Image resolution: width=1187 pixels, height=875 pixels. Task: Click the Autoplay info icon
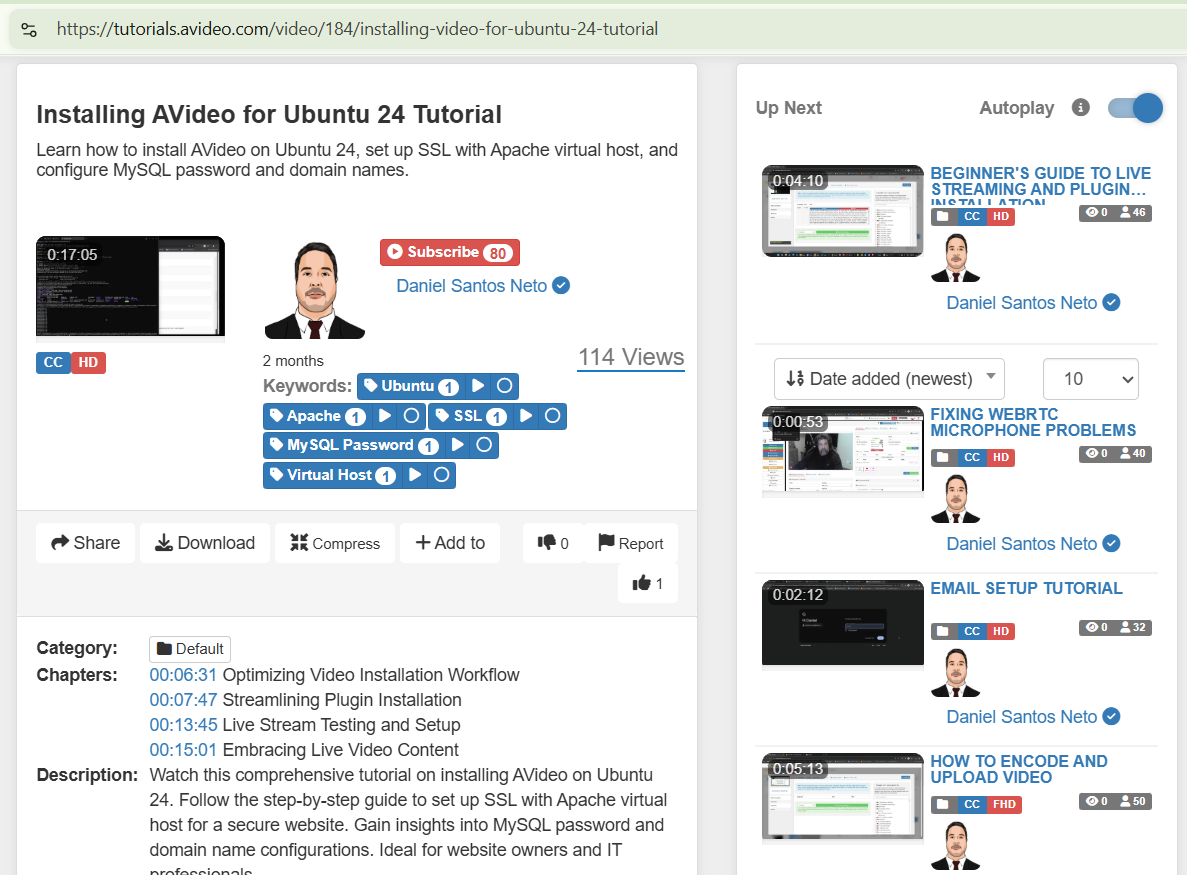tap(1080, 107)
